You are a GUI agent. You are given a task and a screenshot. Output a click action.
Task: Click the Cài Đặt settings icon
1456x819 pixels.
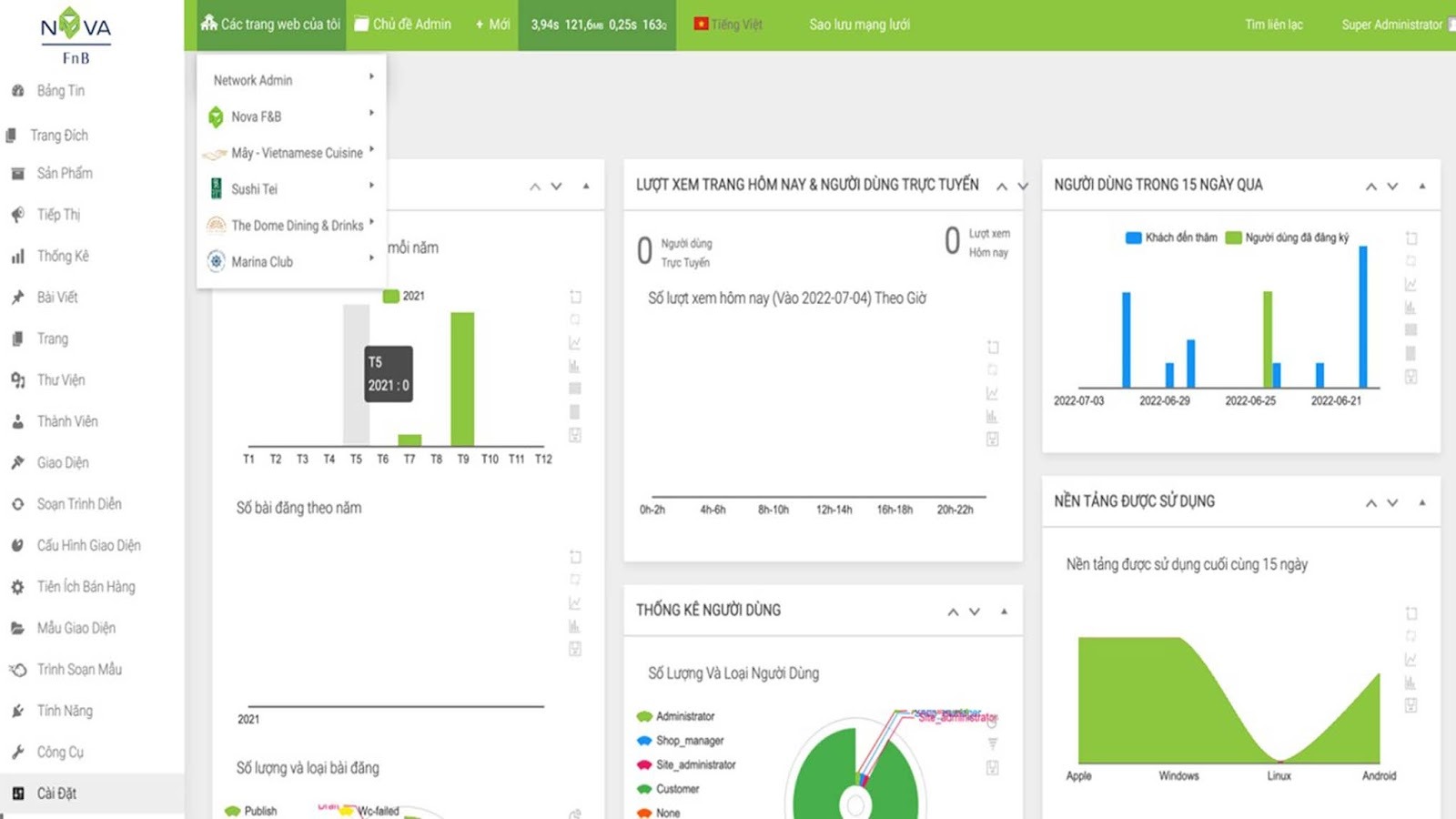tap(17, 794)
